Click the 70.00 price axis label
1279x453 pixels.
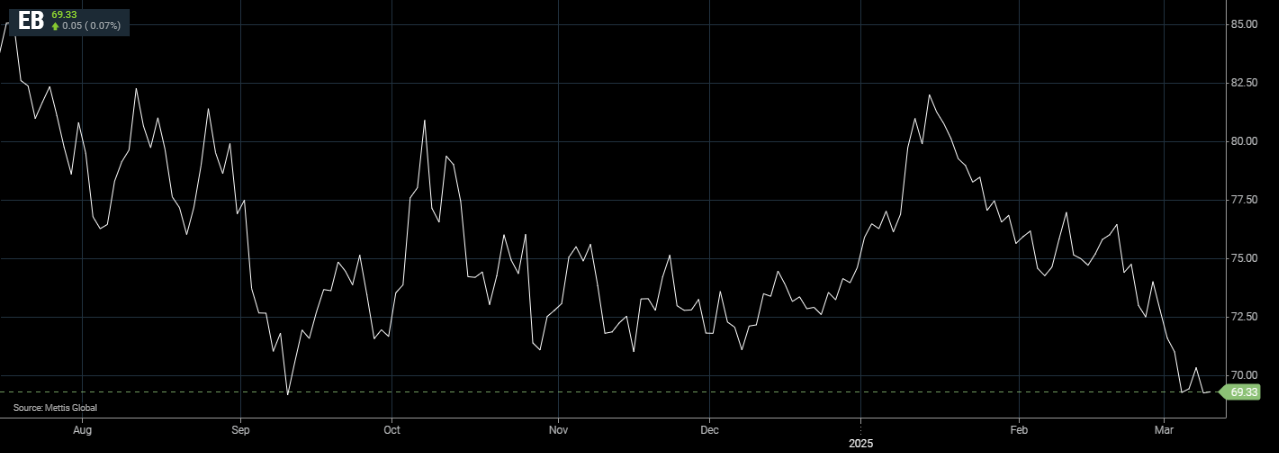point(1244,375)
